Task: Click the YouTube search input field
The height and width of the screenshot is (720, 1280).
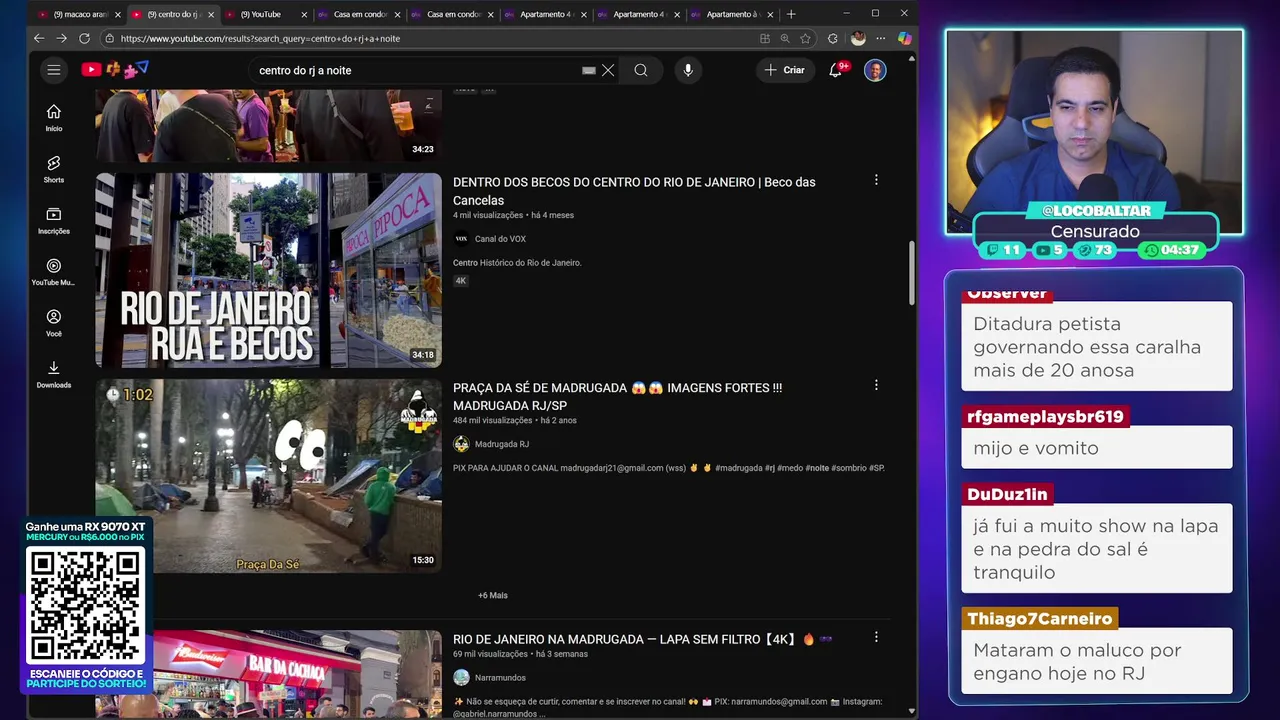Action: (x=415, y=70)
